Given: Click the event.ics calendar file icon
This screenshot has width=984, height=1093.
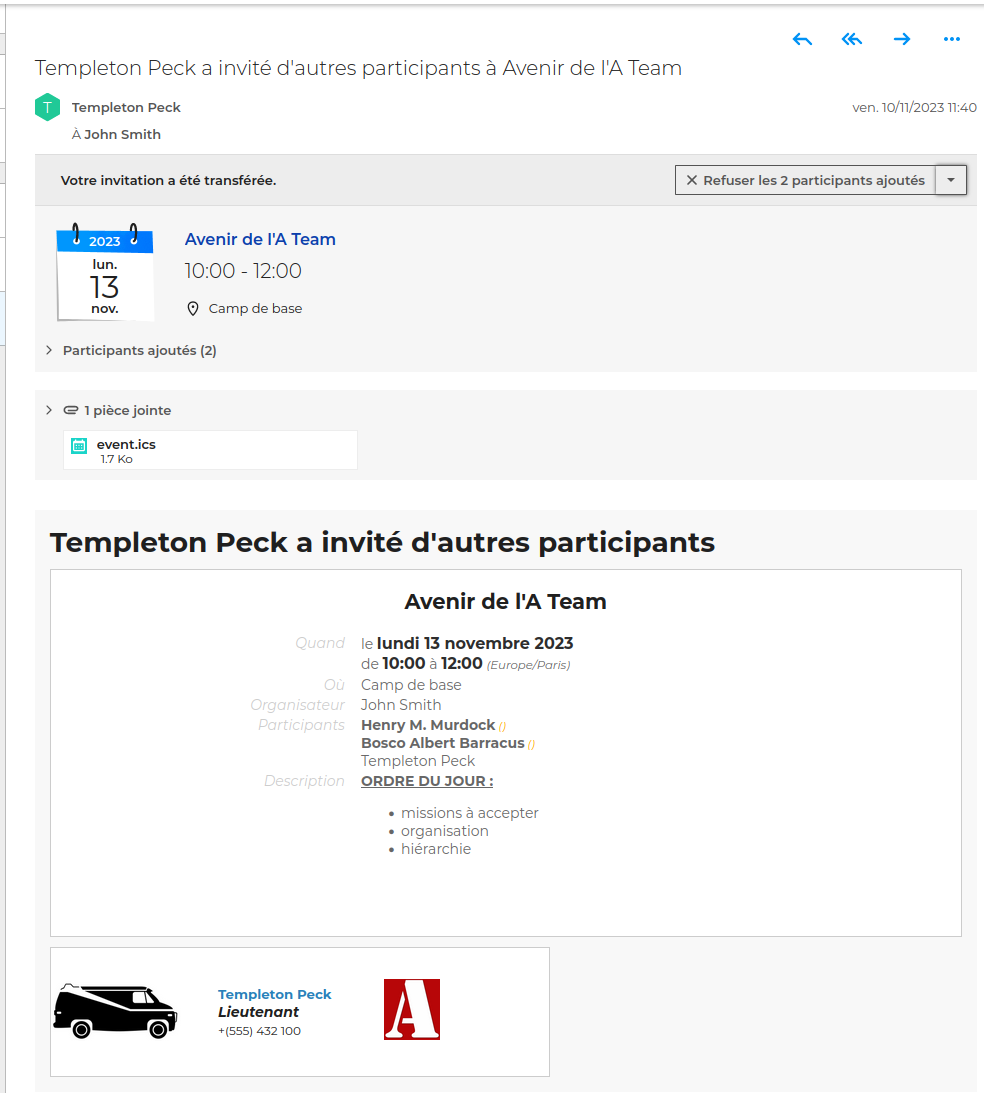Looking at the screenshot, I should [x=79, y=446].
